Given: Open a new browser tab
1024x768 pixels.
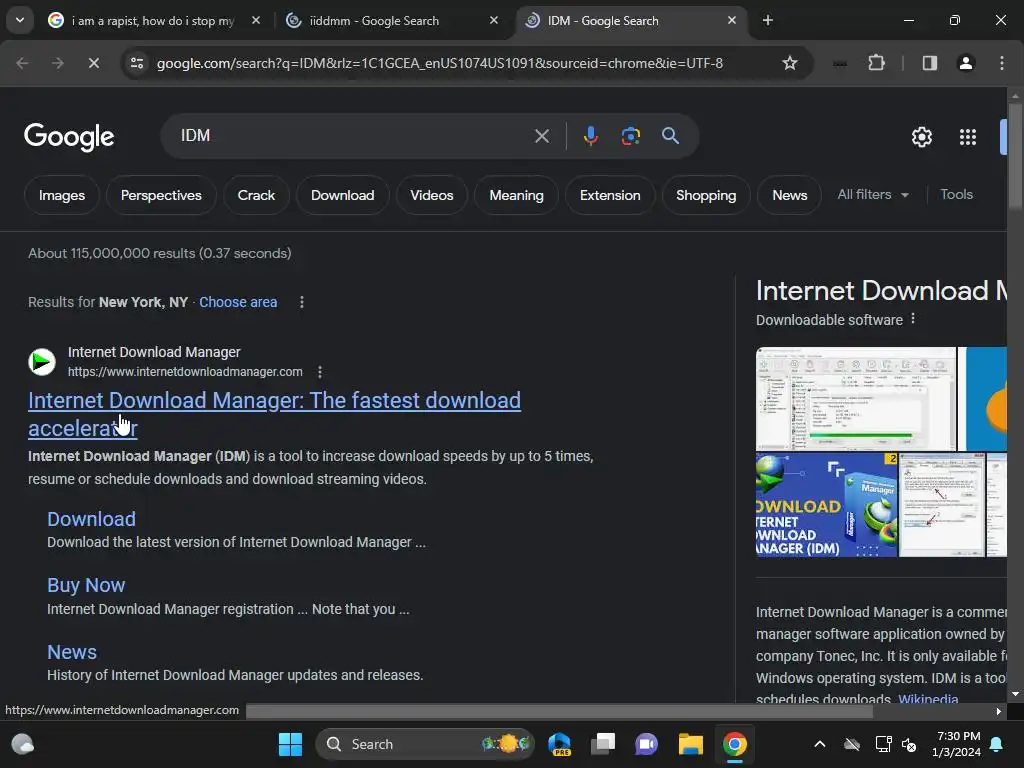Looking at the screenshot, I should 767,20.
